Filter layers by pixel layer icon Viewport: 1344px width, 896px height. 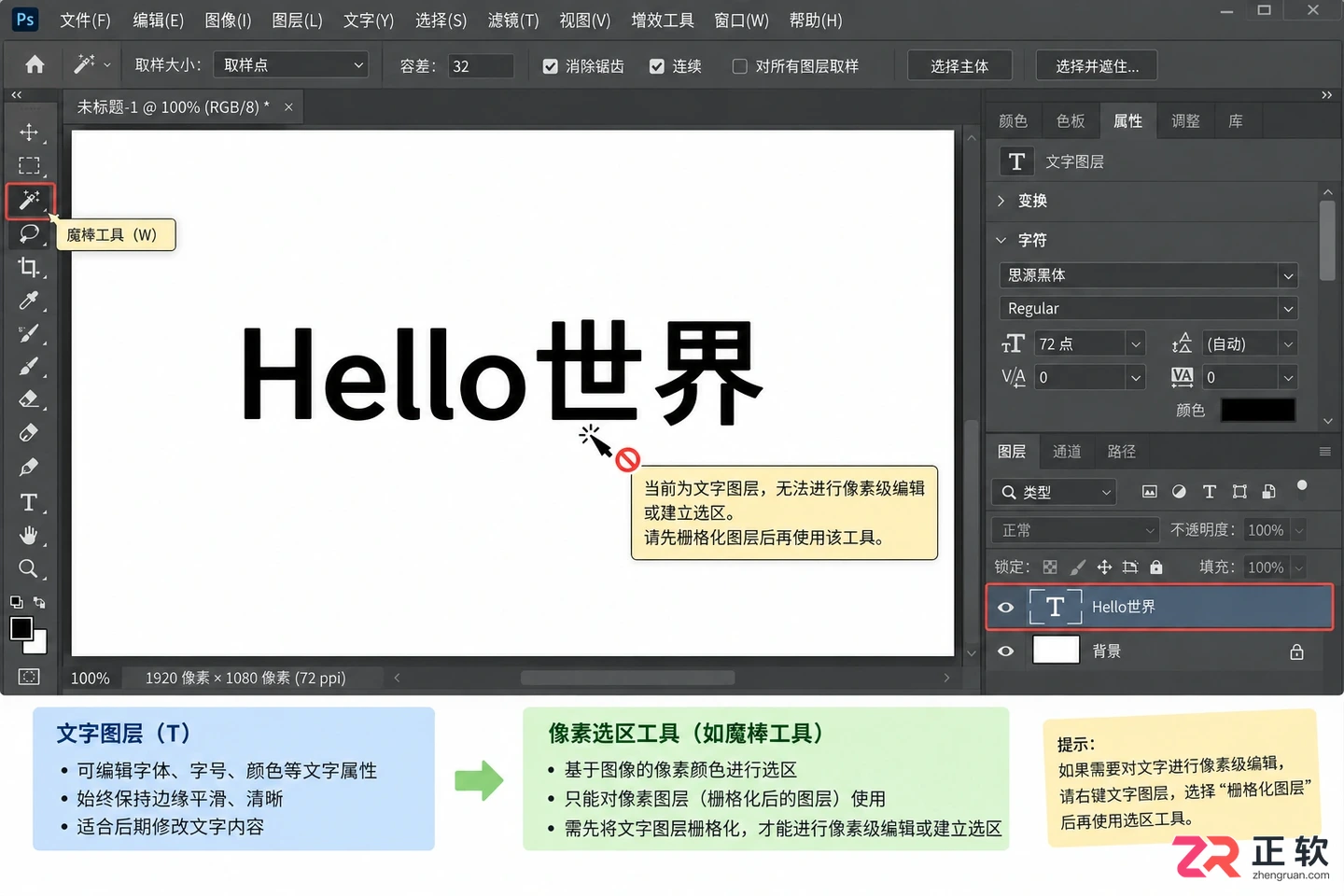pos(1150,492)
